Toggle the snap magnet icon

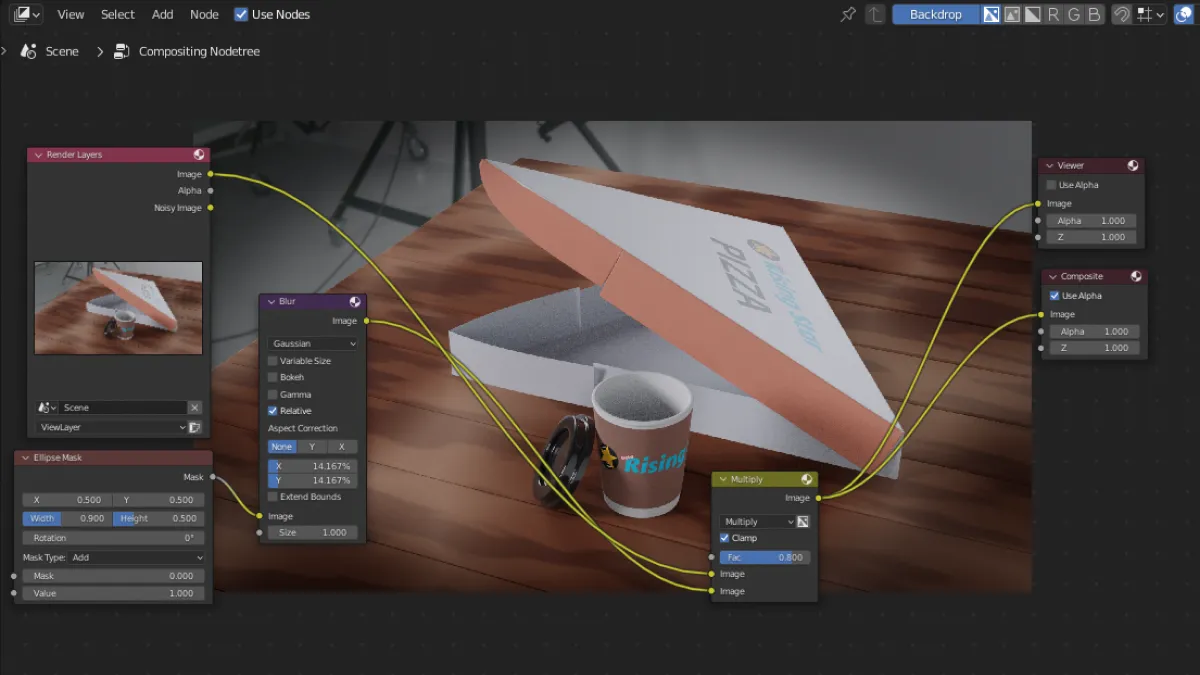coord(1121,14)
